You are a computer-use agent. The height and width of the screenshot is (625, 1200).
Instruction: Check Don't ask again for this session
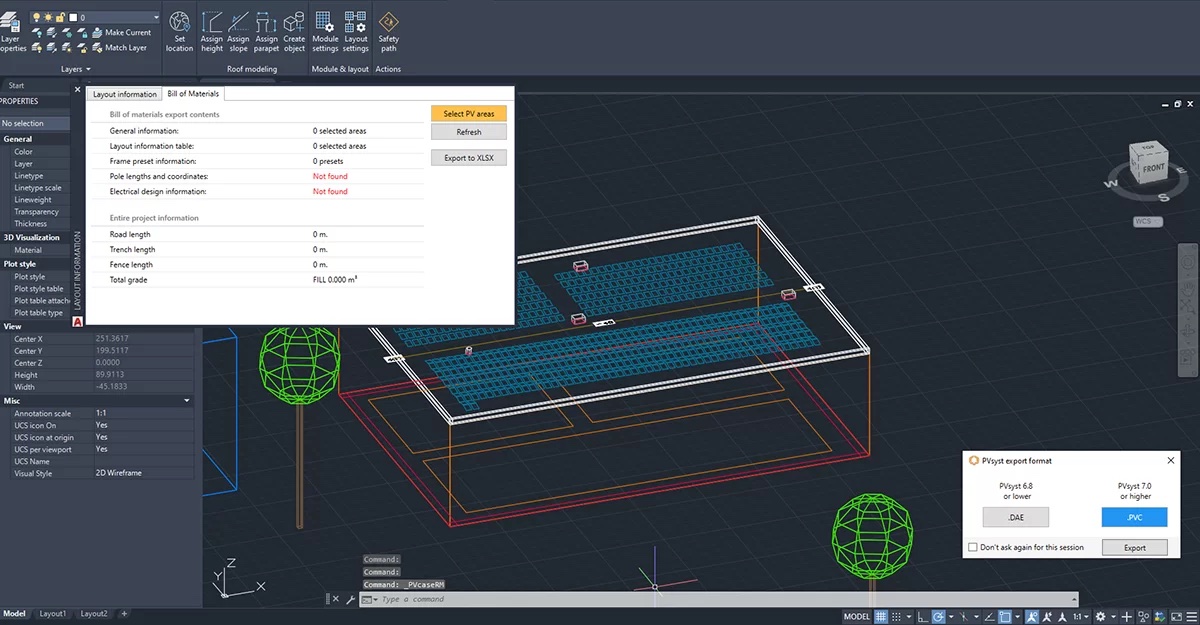pyautogui.click(x=972, y=547)
